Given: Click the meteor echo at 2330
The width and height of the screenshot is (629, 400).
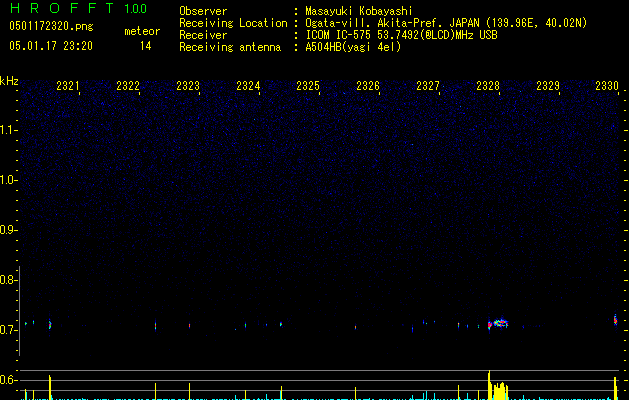Looking at the screenshot, I should (615, 321).
